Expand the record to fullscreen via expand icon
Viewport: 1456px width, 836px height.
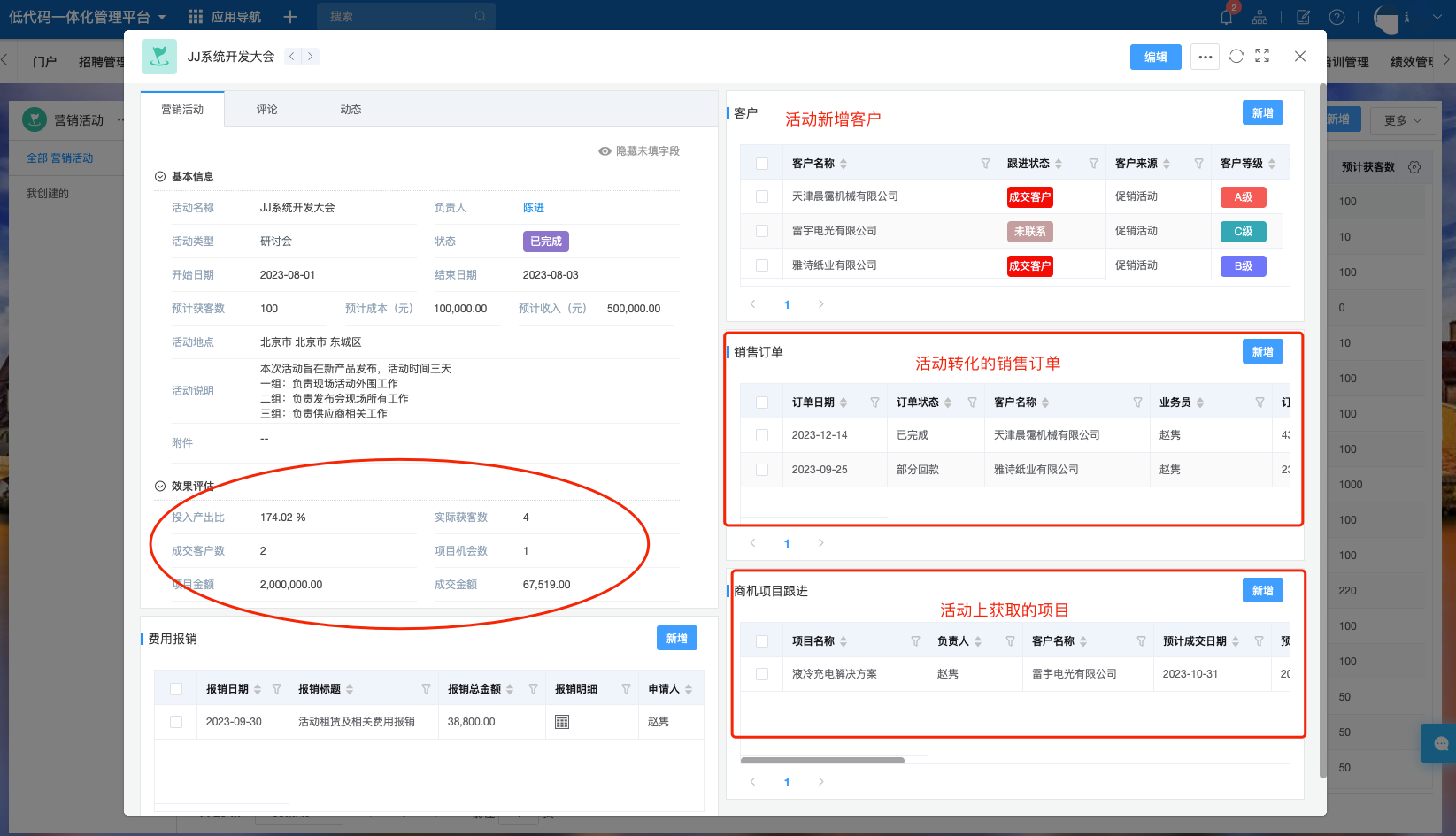click(x=1262, y=56)
